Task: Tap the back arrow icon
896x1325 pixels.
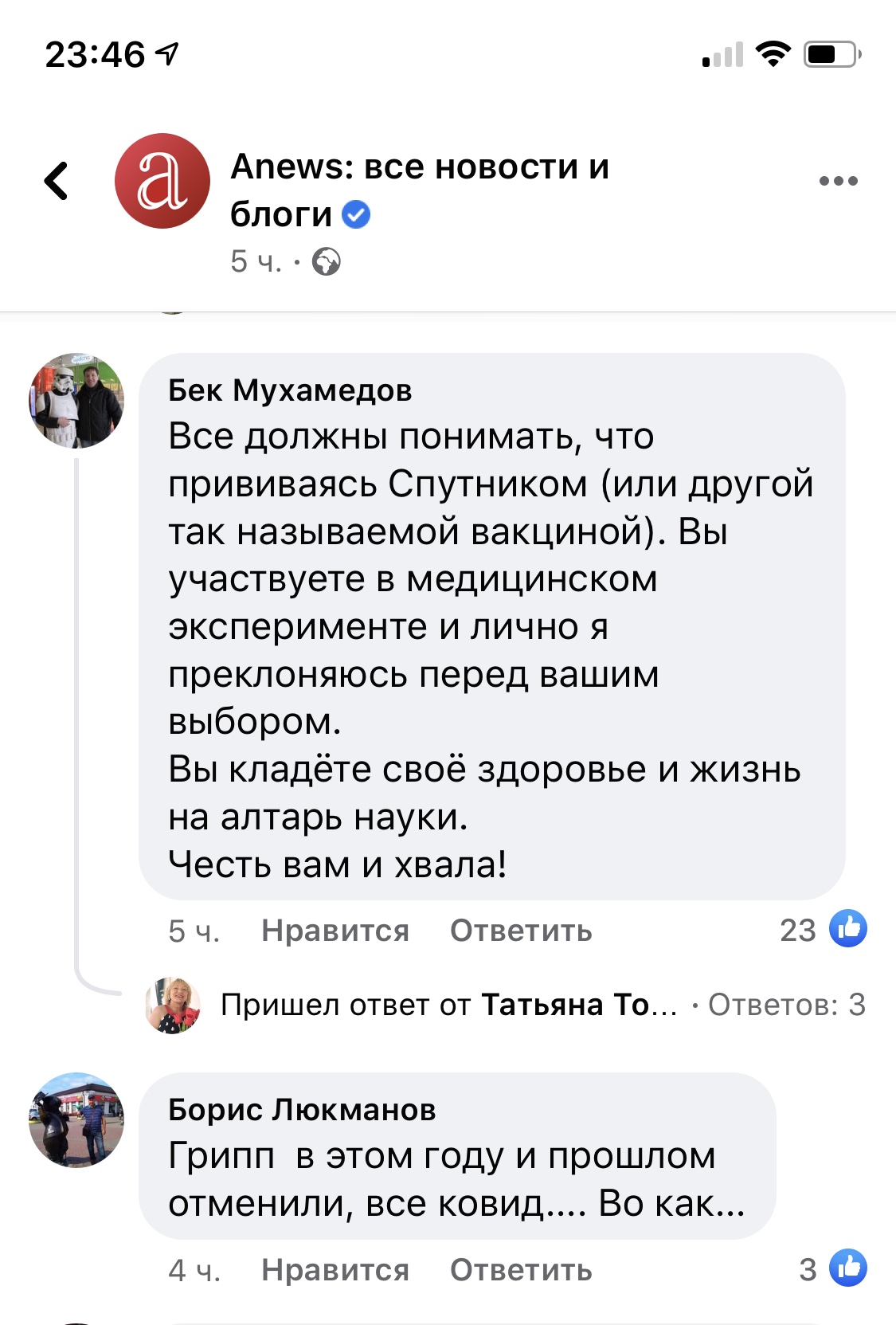Action: (x=57, y=181)
